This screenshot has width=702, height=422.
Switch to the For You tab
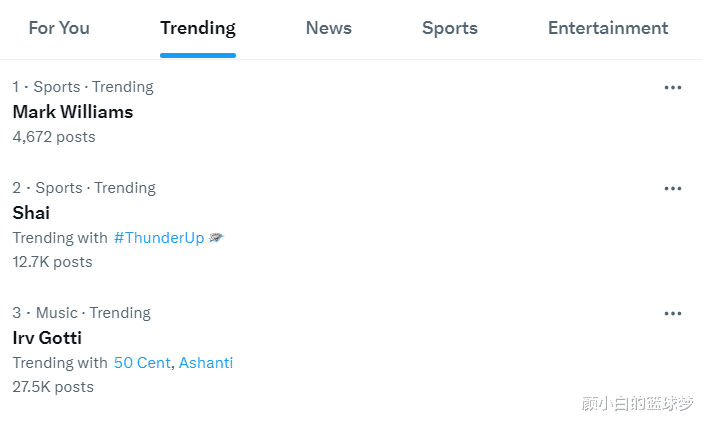pos(59,28)
